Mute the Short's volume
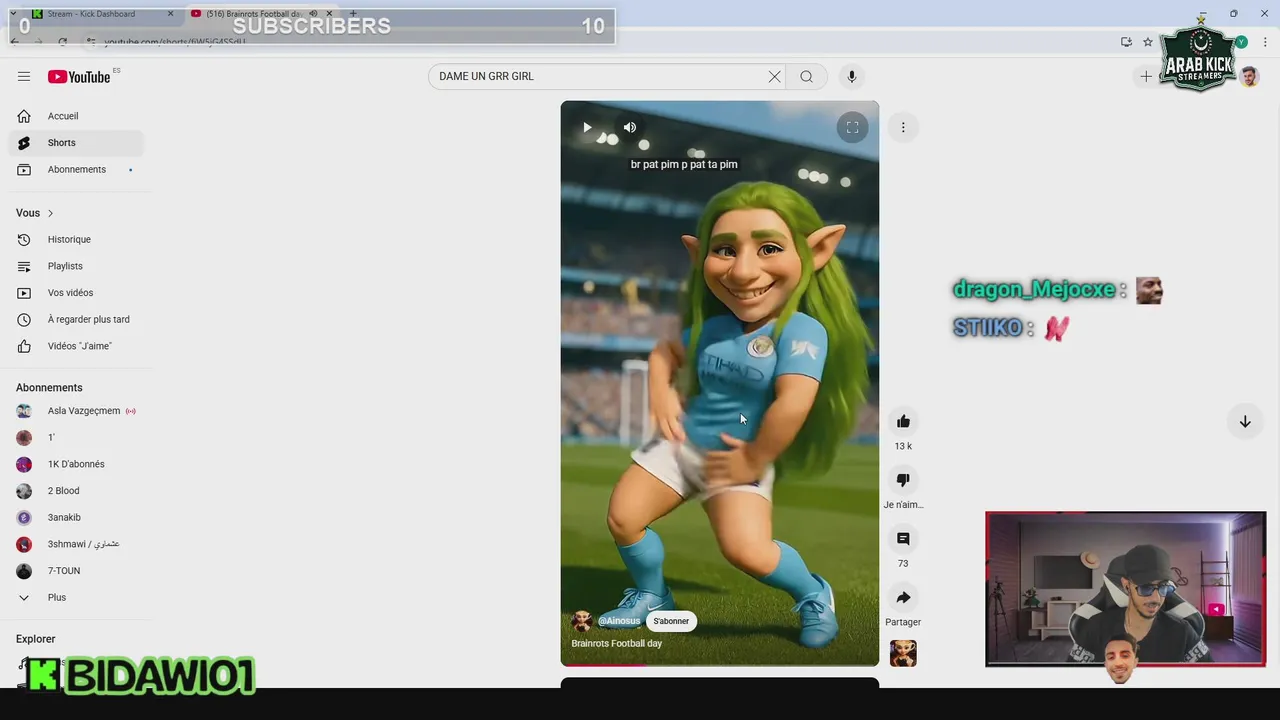 pyautogui.click(x=630, y=127)
